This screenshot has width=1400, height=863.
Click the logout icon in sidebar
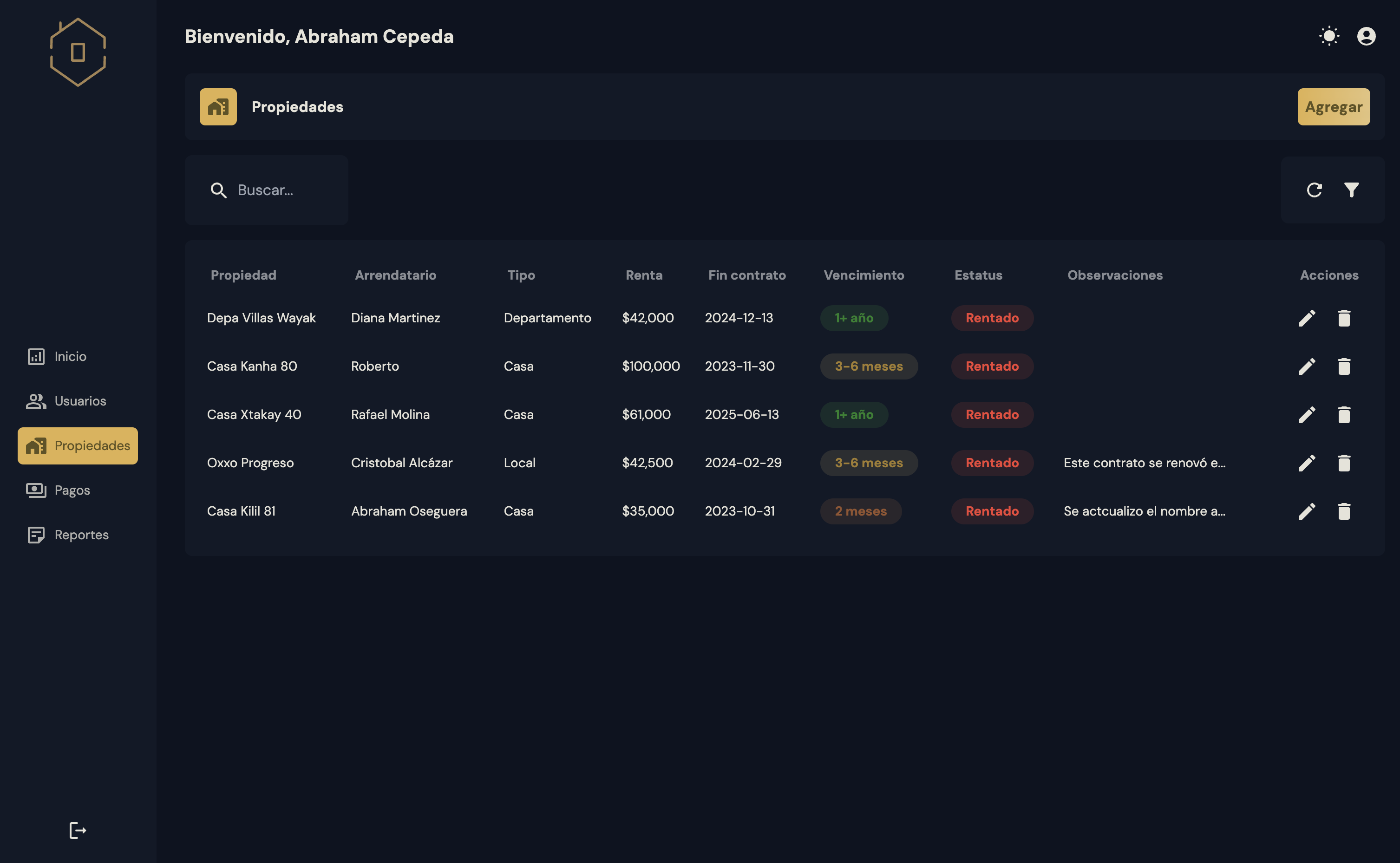point(78,830)
